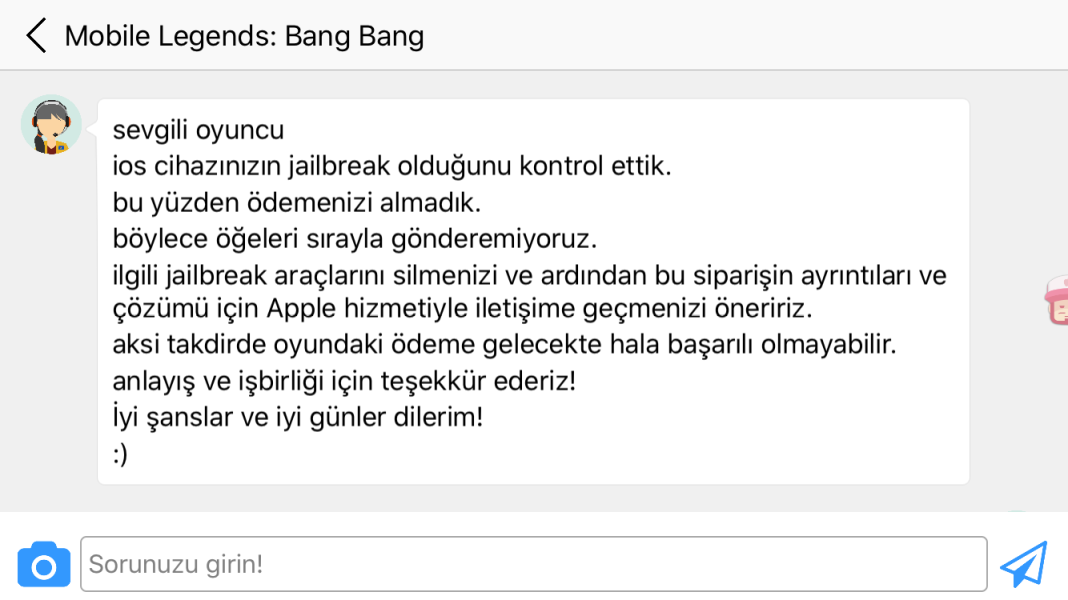
Task: Tap the line starting "ilgili jailbreak araçlarını silmenizi"
Action: coord(529,275)
